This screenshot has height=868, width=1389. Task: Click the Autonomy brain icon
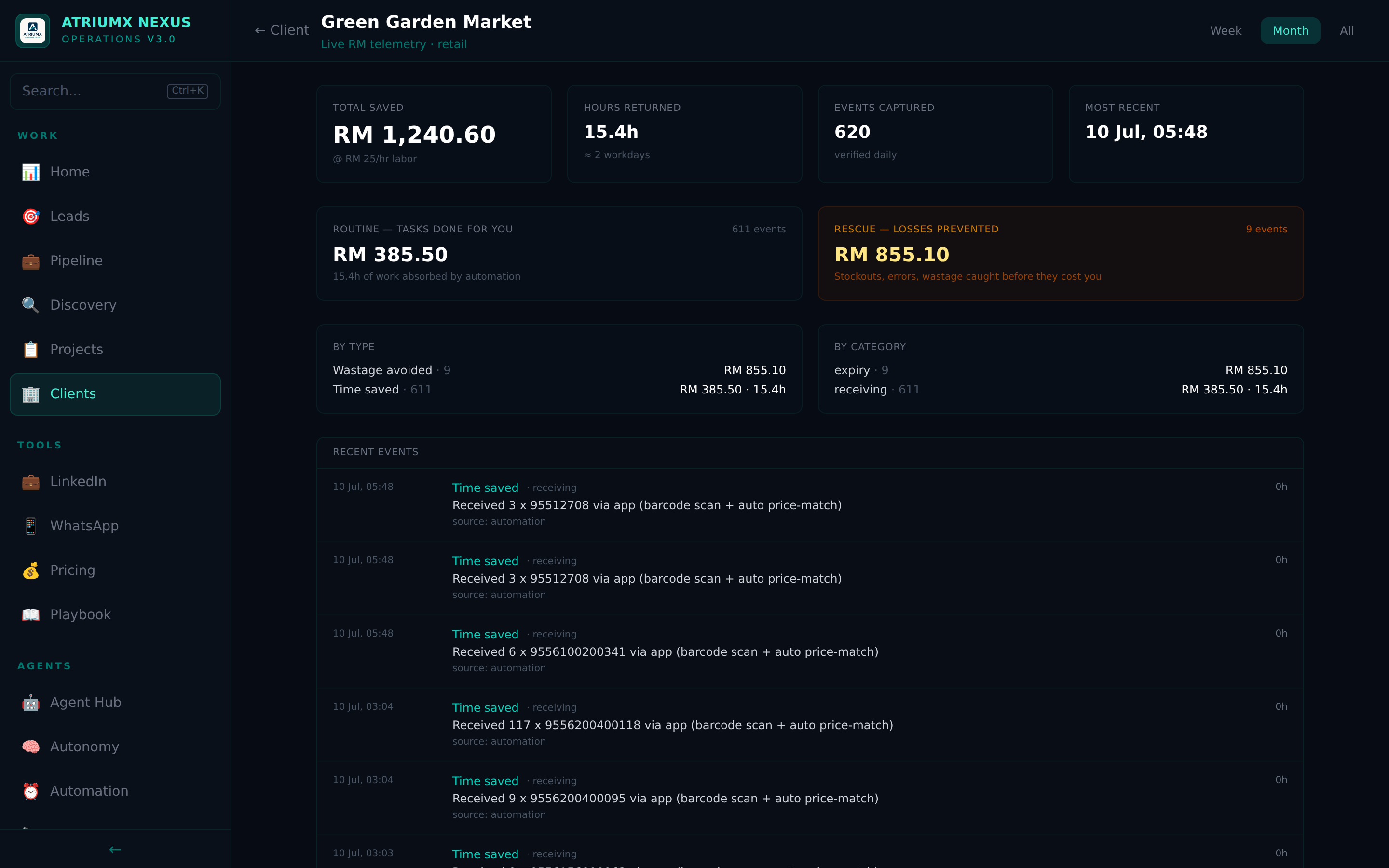tap(30, 747)
